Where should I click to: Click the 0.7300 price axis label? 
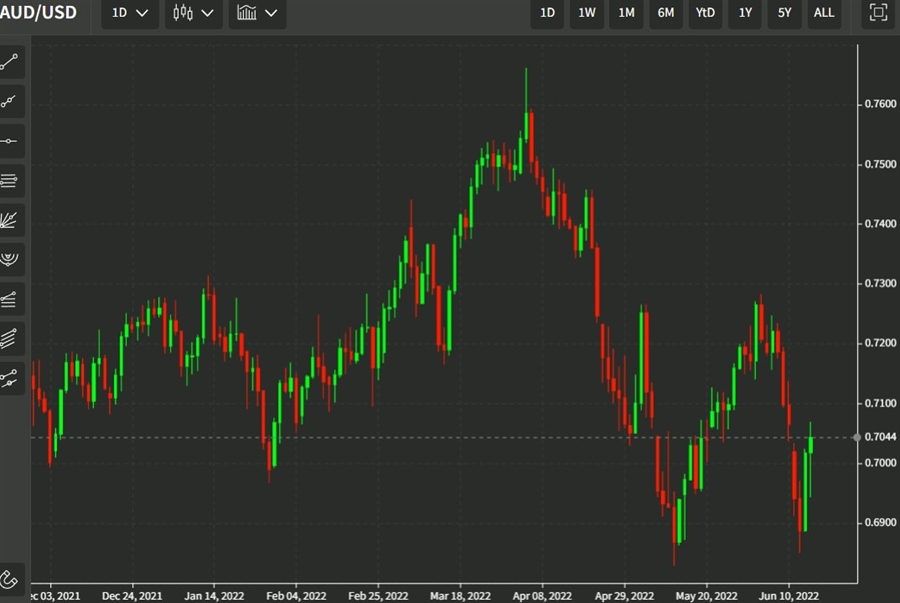880,283
